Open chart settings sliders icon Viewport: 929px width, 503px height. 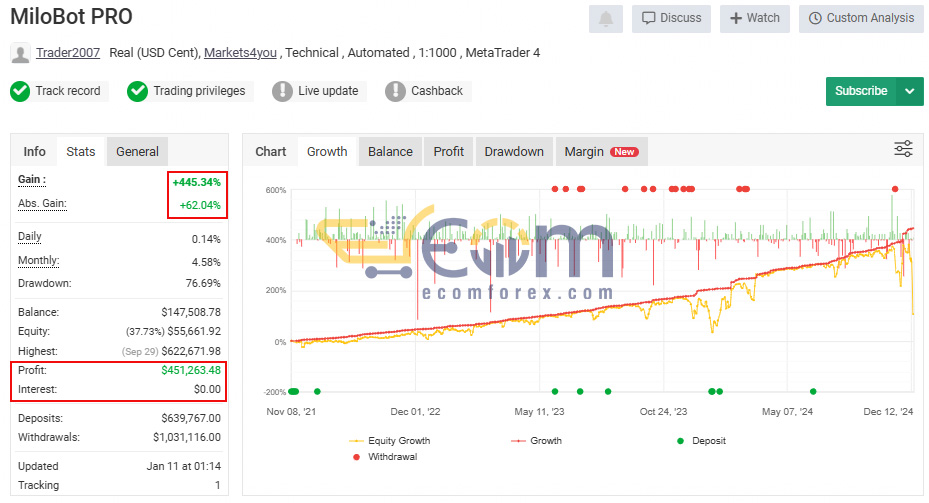point(903,149)
